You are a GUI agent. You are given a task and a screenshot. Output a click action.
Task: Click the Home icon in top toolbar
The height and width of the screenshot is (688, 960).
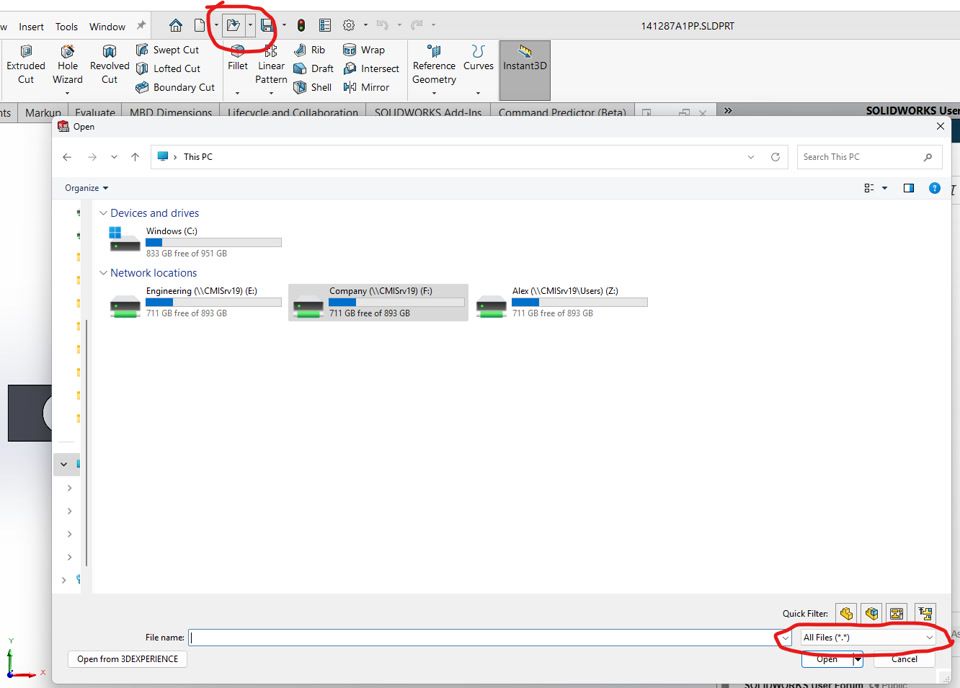[176, 25]
